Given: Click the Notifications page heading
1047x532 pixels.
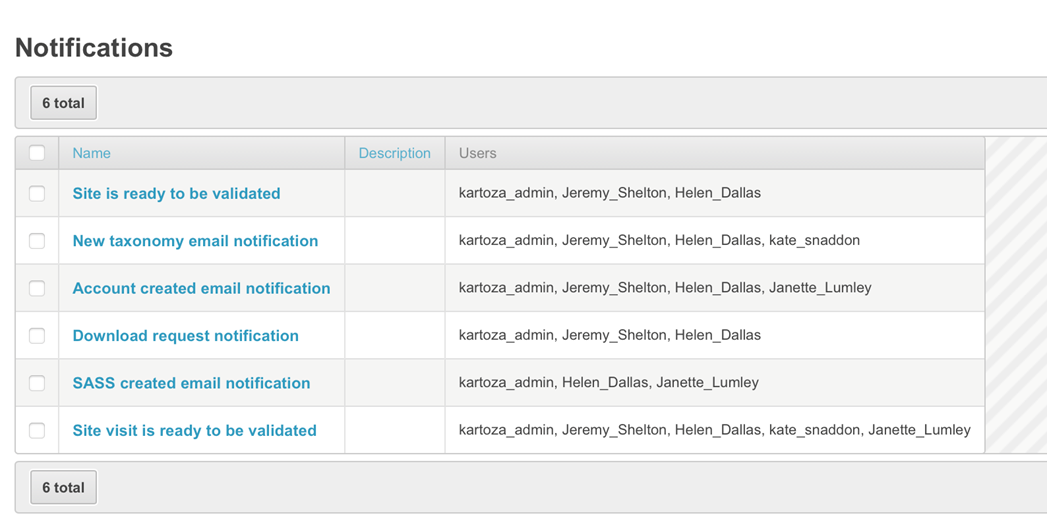Looking at the screenshot, I should 94,47.
